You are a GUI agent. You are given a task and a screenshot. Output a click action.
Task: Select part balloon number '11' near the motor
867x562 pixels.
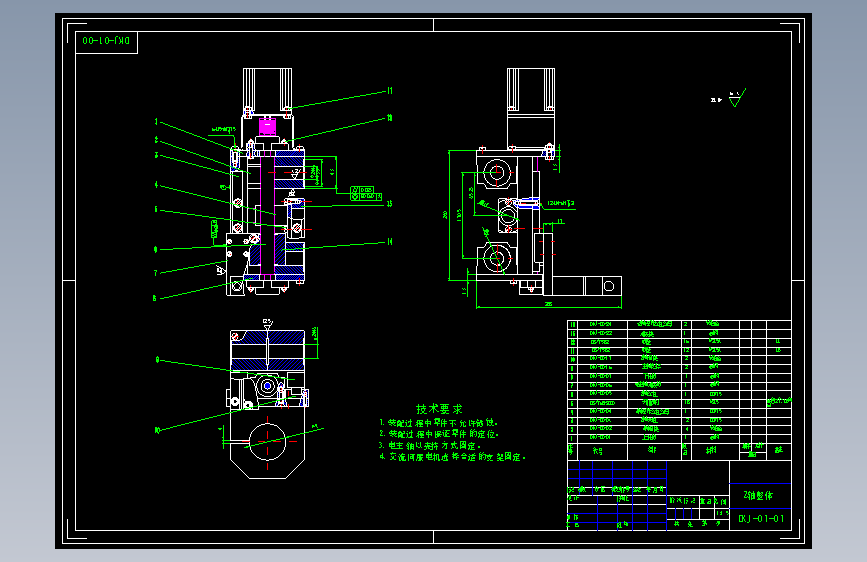click(390, 91)
